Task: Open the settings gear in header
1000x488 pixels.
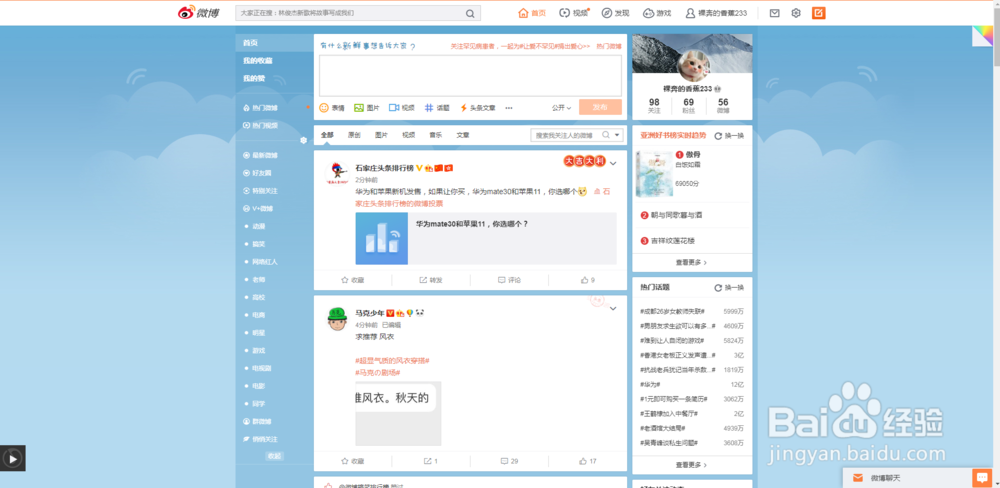Action: pos(796,13)
